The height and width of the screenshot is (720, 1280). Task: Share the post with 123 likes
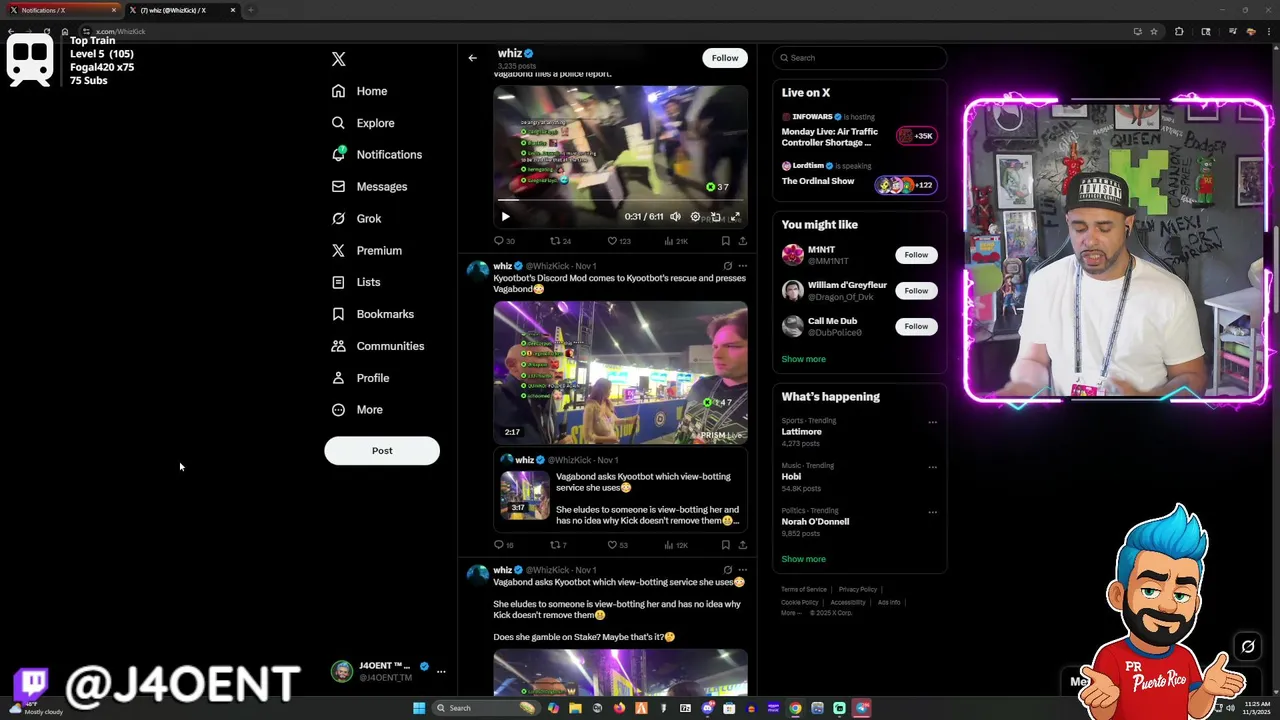[742, 241]
